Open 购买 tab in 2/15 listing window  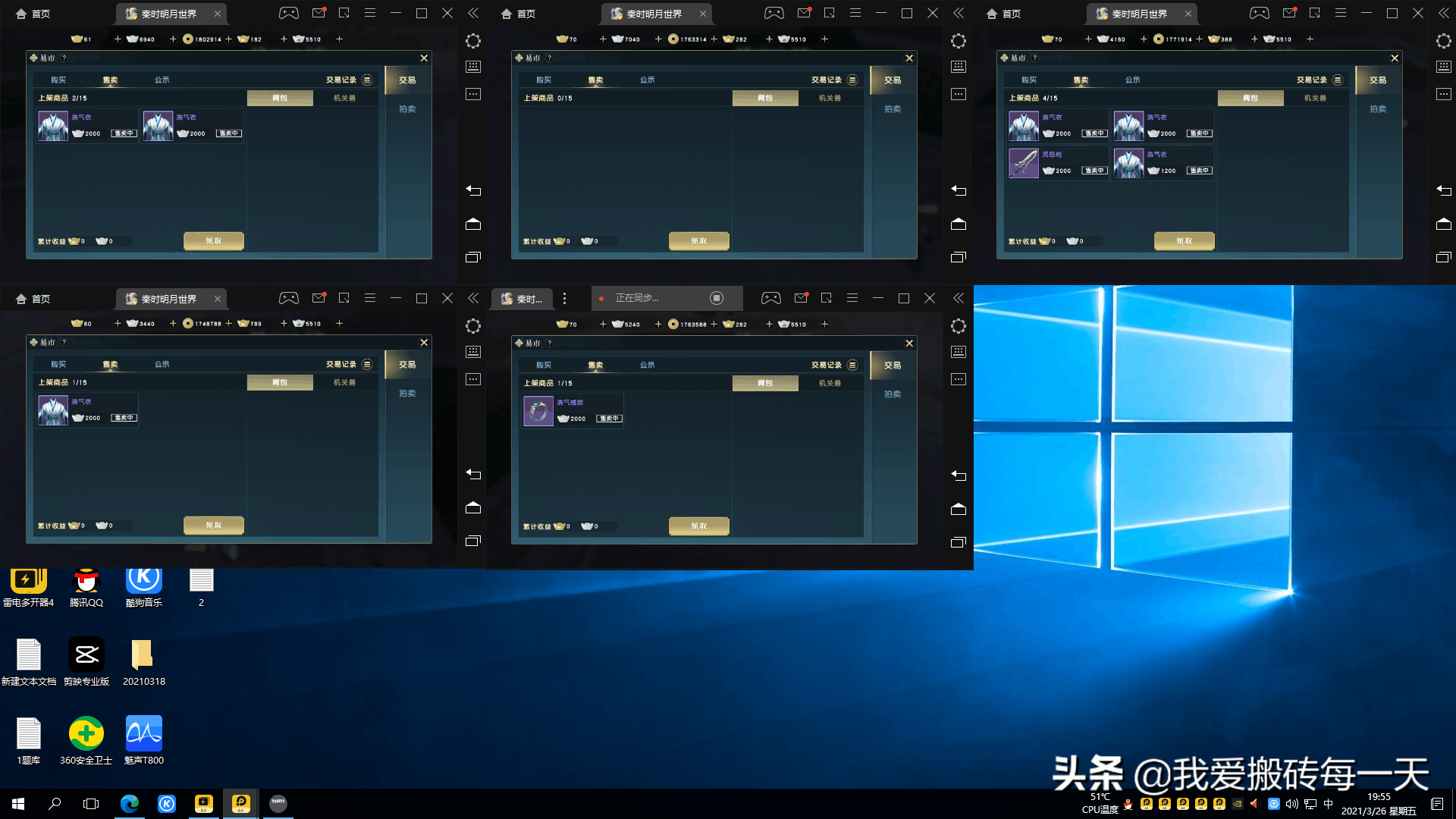(58, 80)
